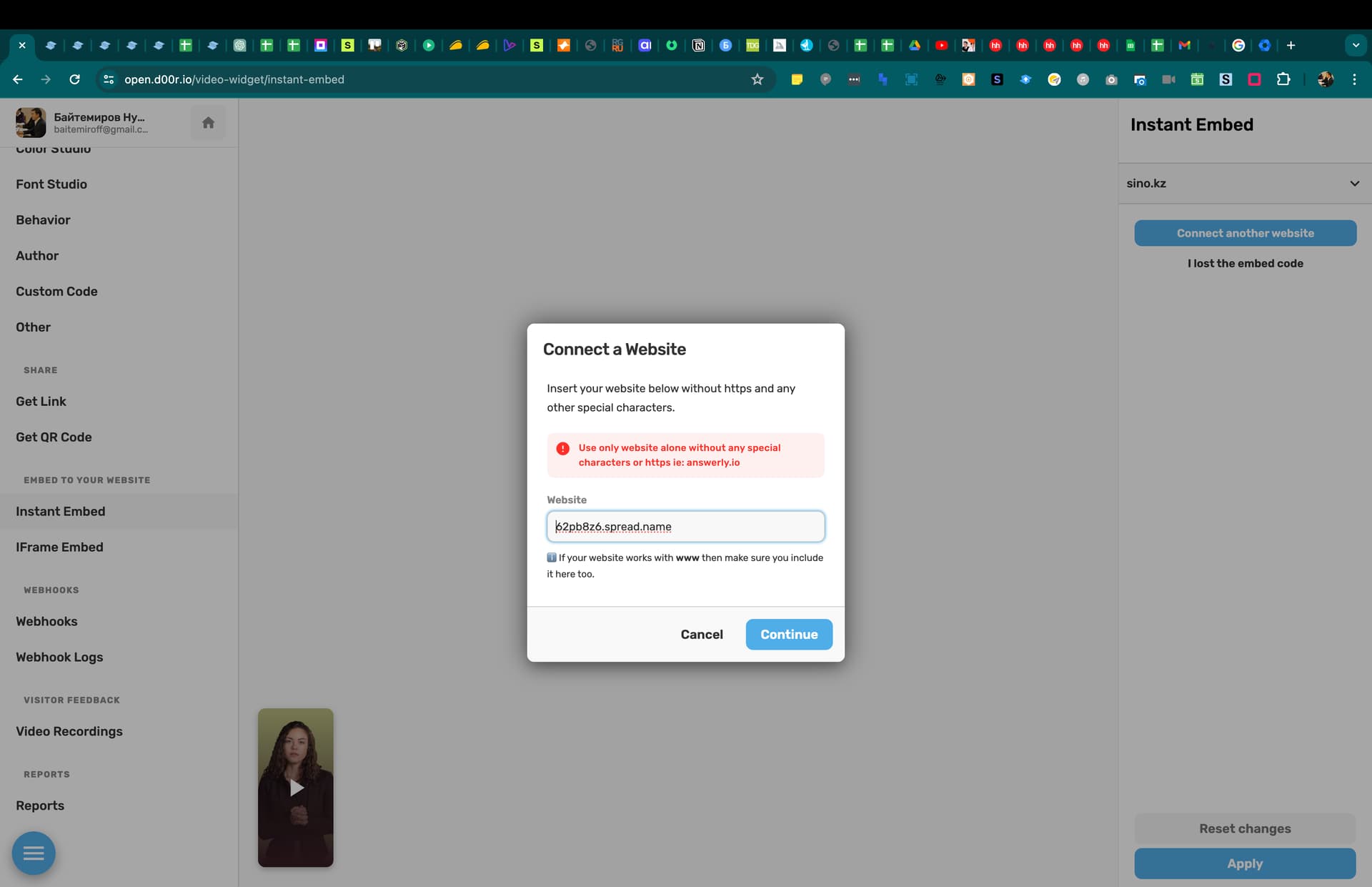This screenshot has width=1372, height=887.
Task: Open Chrome three-dot menu
Action: 1354,79
